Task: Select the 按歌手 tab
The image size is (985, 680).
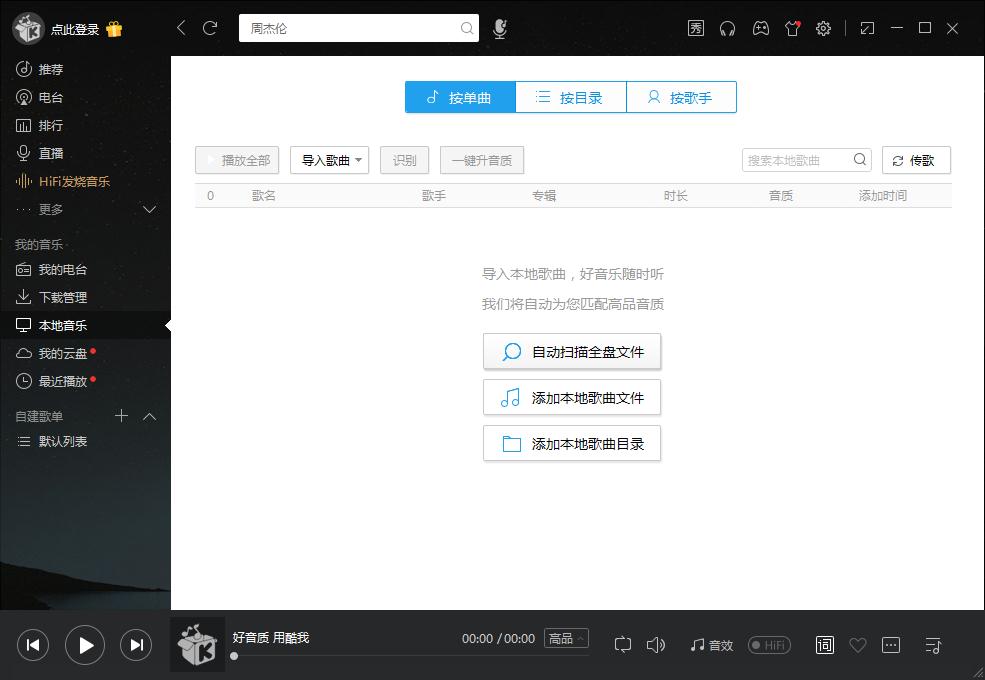Action: click(682, 97)
